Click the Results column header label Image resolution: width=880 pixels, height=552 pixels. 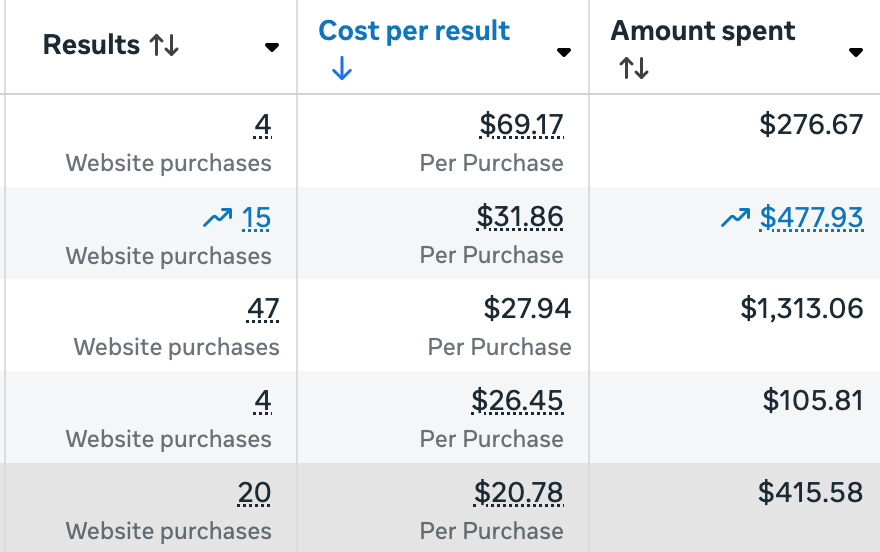(91, 45)
